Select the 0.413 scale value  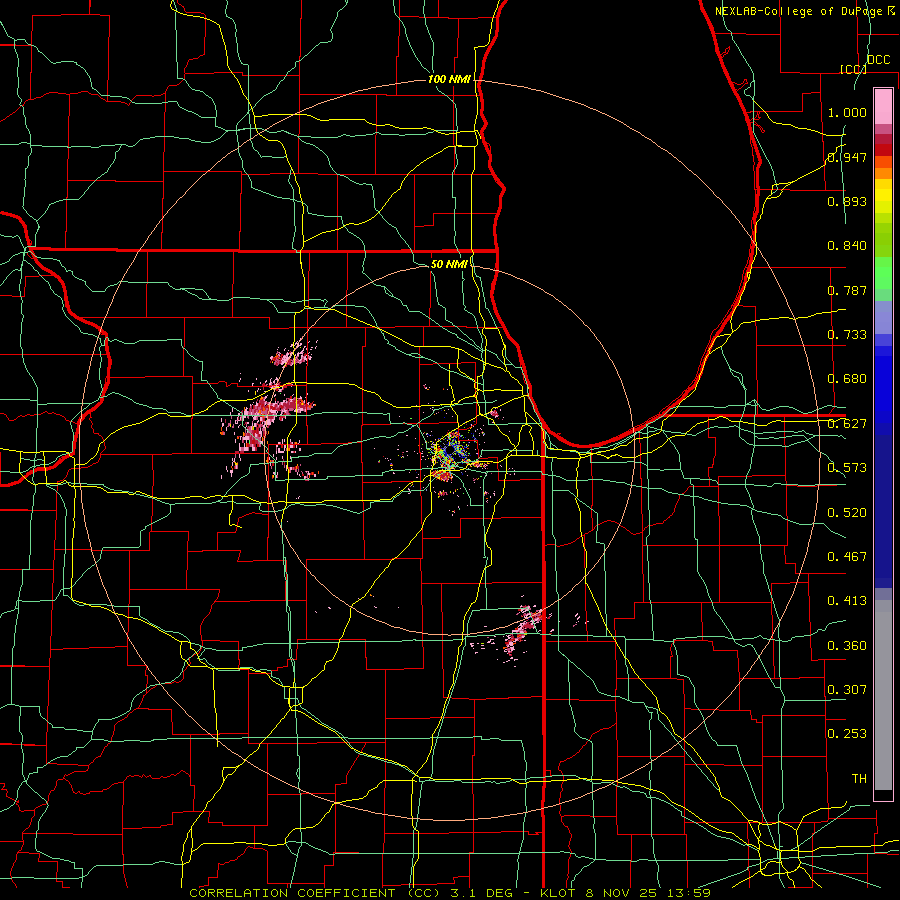tap(847, 601)
